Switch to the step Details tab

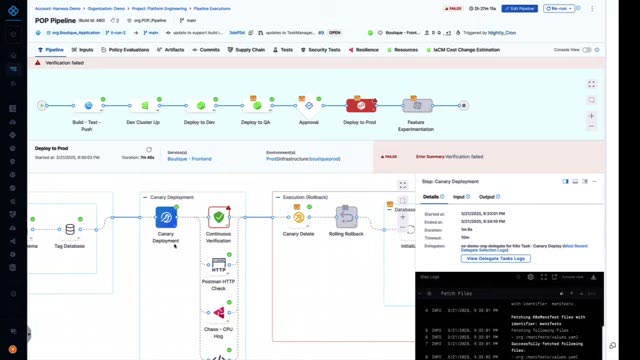coord(433,197)
